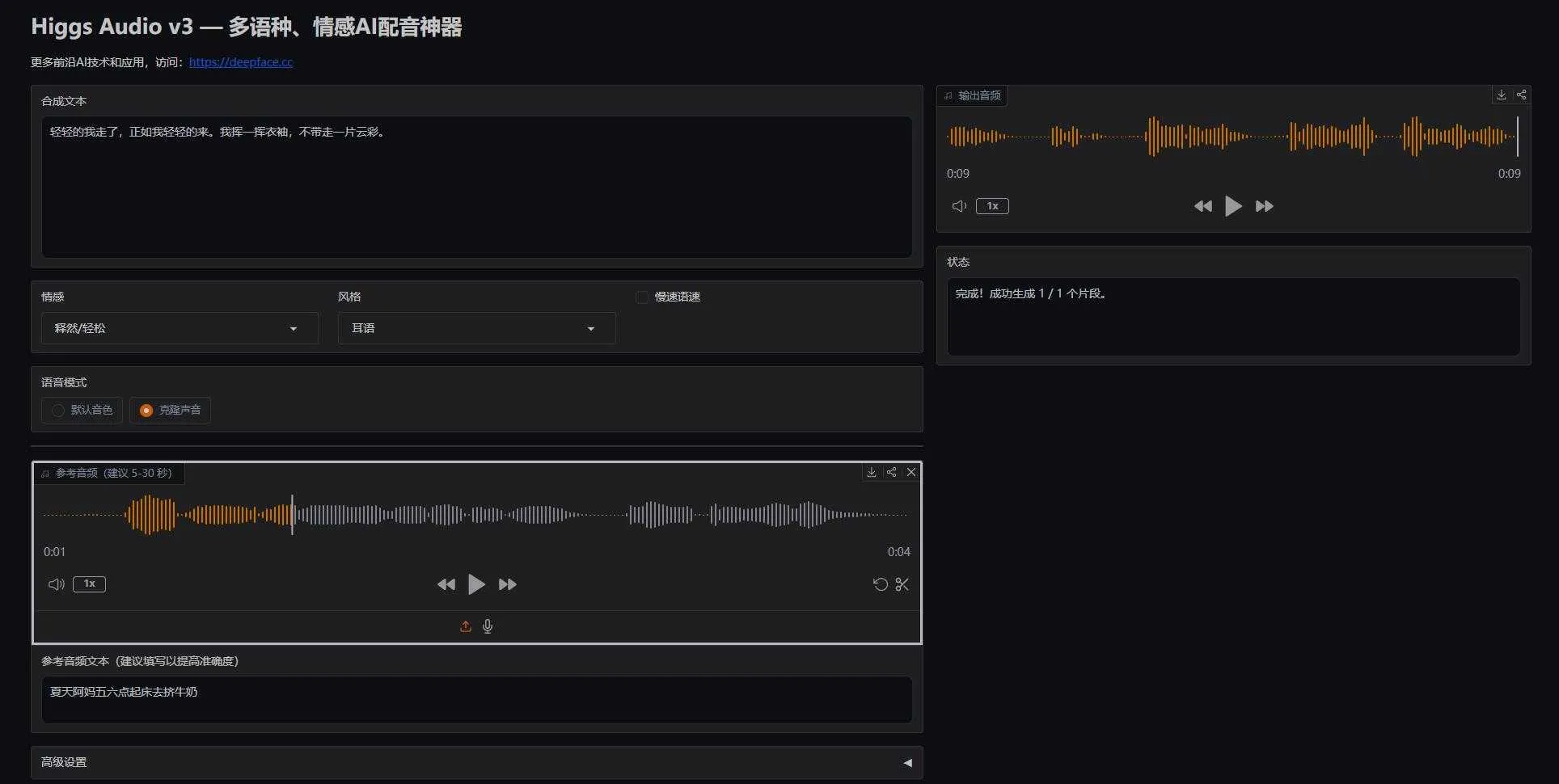Adjust reference audio volume icon
The width and height of the screenshot is (1559, 784).
point(56,584)
